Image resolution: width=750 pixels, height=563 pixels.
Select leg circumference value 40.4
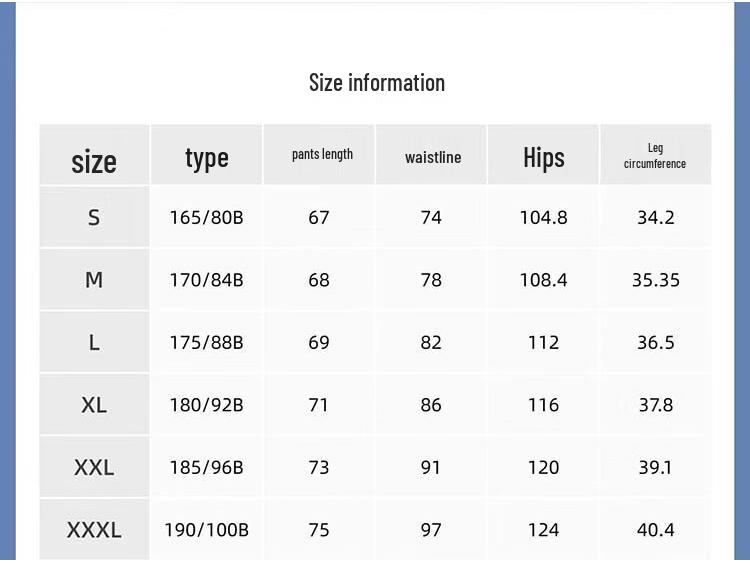point(656,530)
